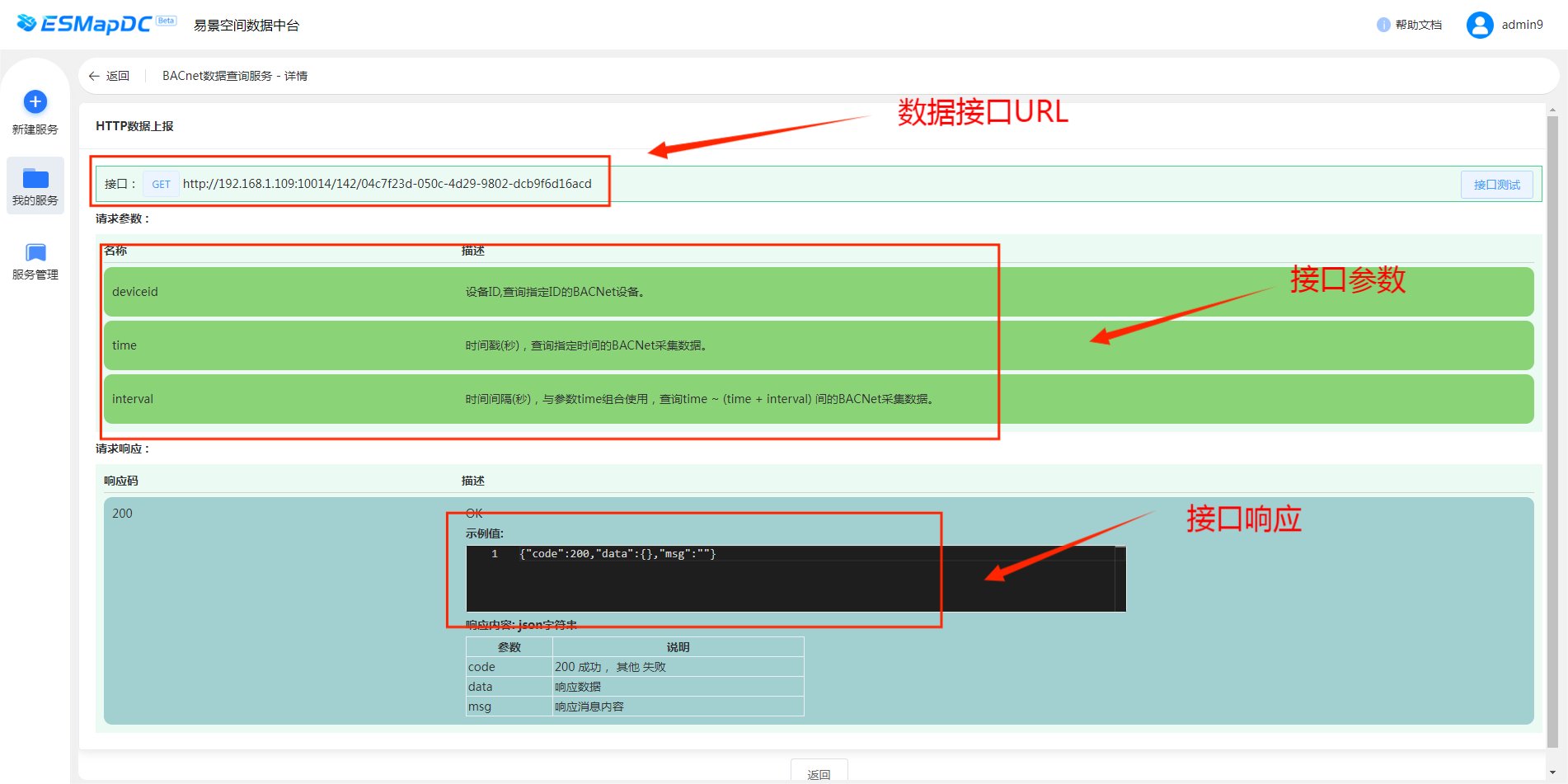This screenshot has height=784, width=1568.
Task: Click the 说明 header in response table
Action: click(678, 647)
